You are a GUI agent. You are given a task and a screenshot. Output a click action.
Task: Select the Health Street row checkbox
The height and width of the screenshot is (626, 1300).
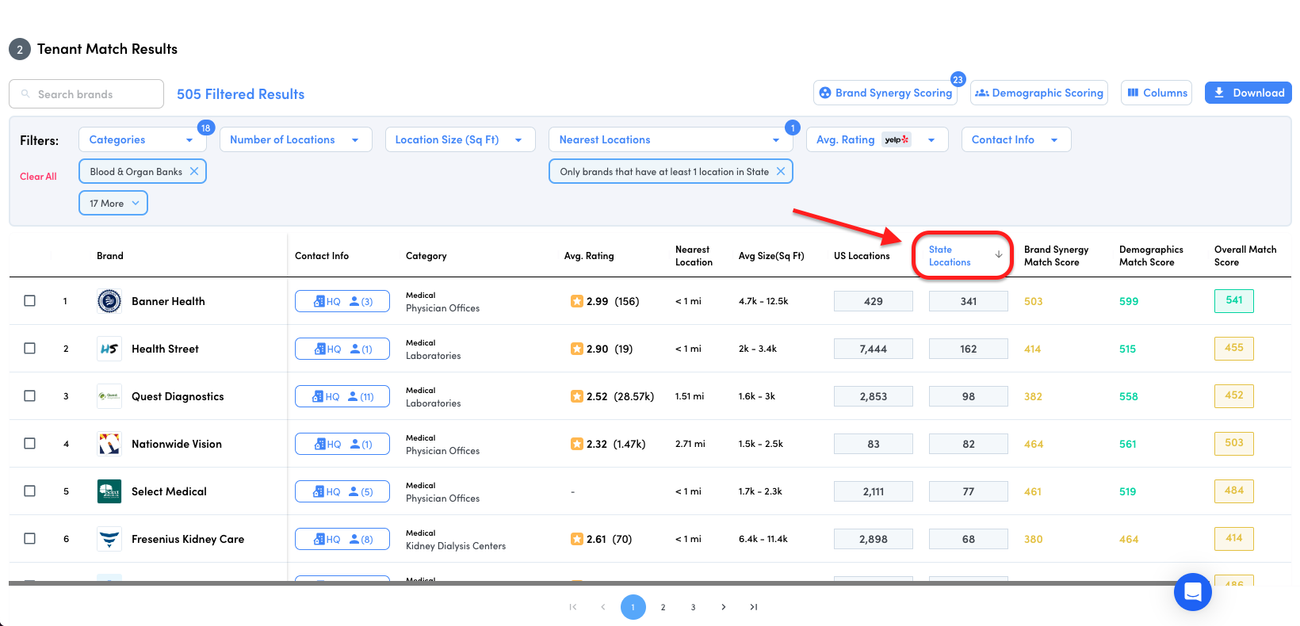[29, 349]
